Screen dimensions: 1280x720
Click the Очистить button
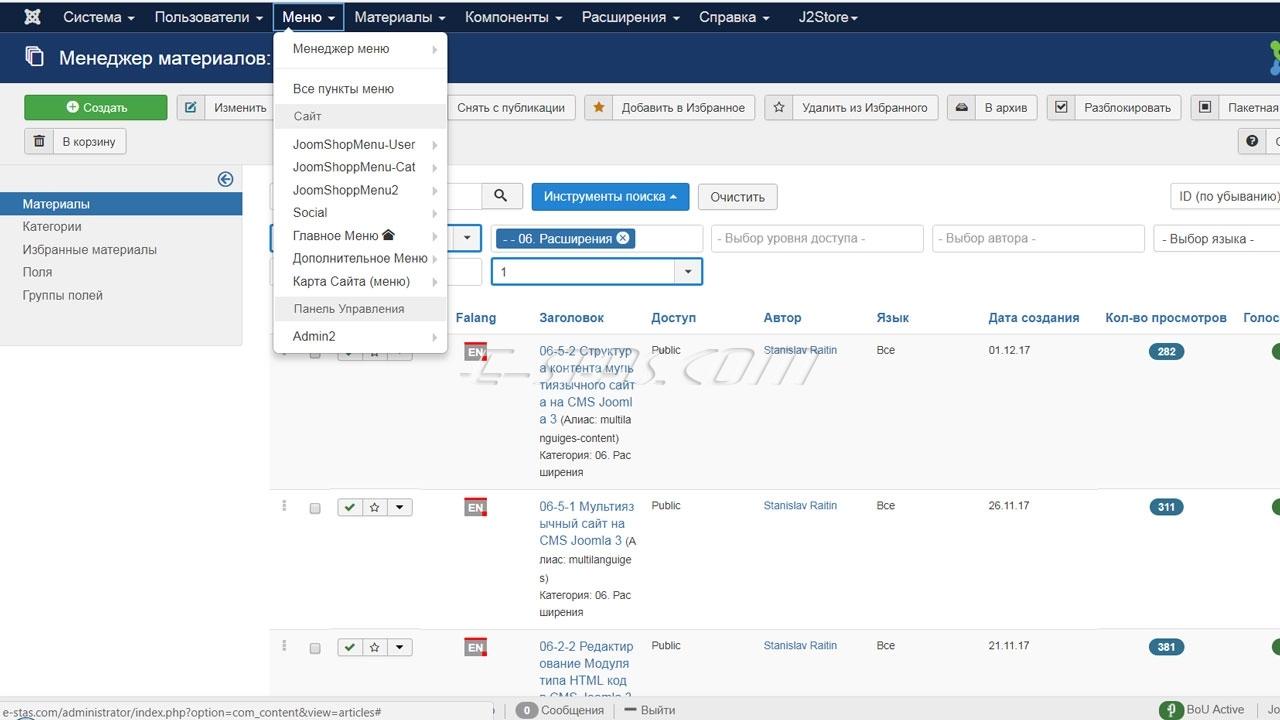(x=738, y=196)
